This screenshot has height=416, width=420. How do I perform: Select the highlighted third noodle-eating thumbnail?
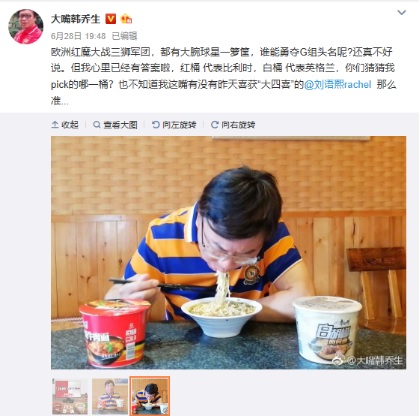tap(150, 396)
